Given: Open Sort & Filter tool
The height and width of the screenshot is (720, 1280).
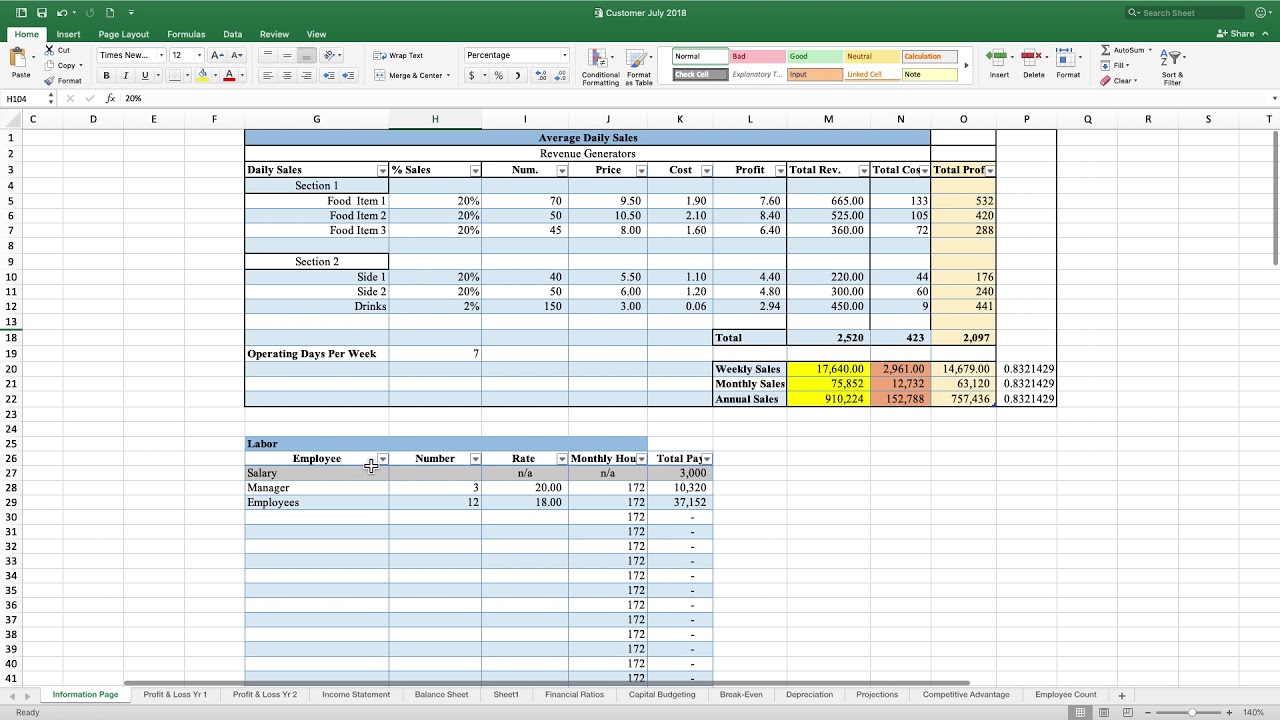Looking at the screenshot, I should [1172, 66].
